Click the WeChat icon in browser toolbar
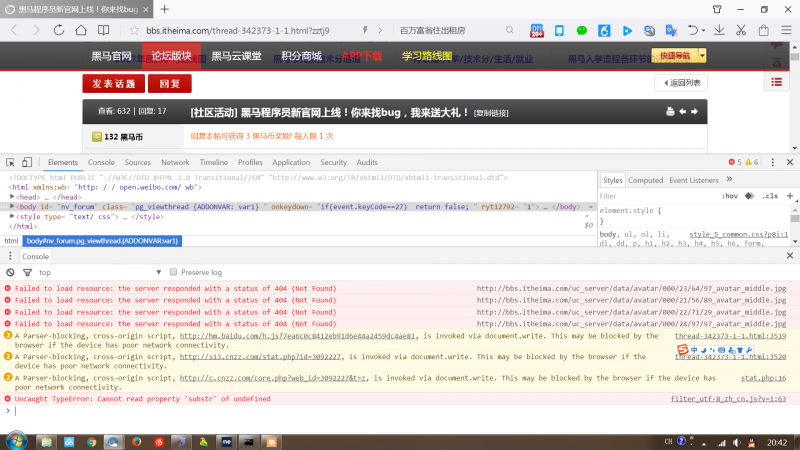 click(x=582, y=30)
